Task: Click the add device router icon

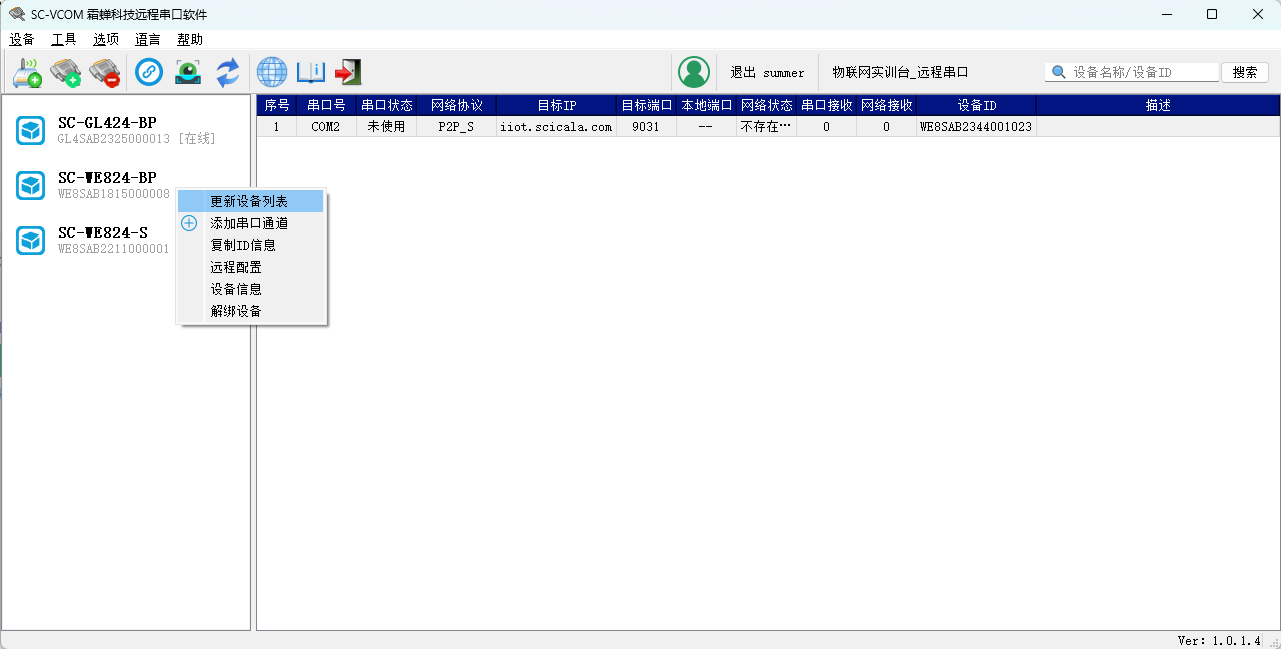Action: click(x=27, y=72)
